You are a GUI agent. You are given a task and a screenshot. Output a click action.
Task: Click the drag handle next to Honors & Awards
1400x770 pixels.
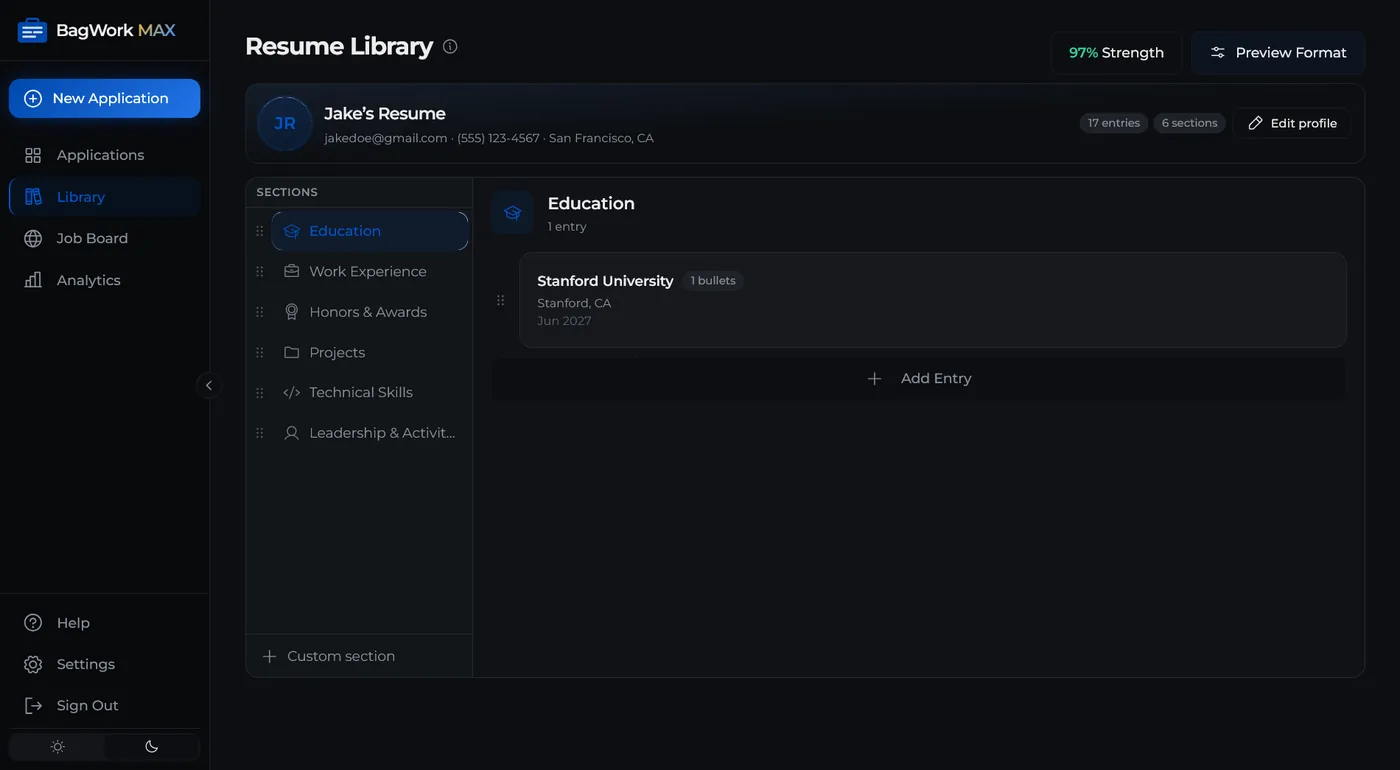click(260, 312)
